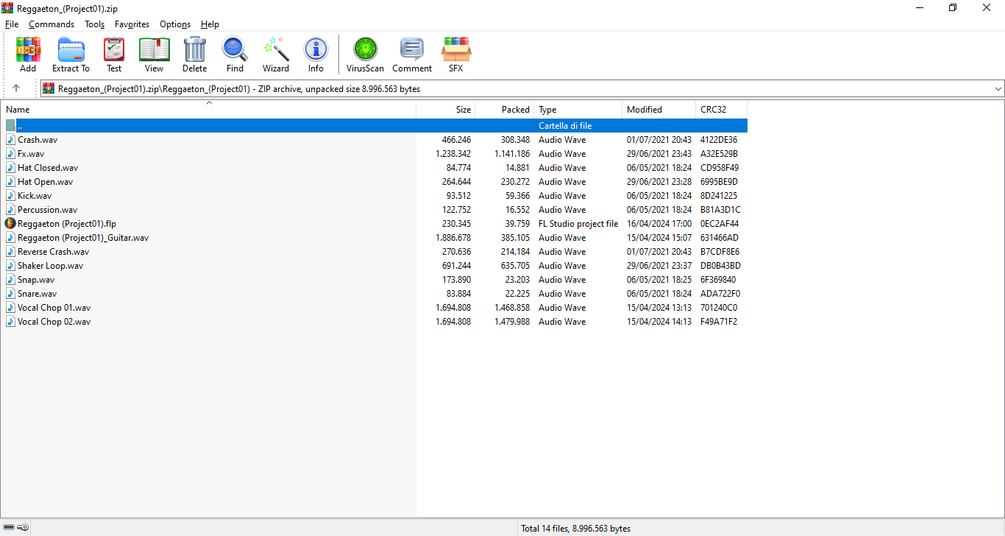Click the 'Cartella di file' type cell

[x=565, y=126]
